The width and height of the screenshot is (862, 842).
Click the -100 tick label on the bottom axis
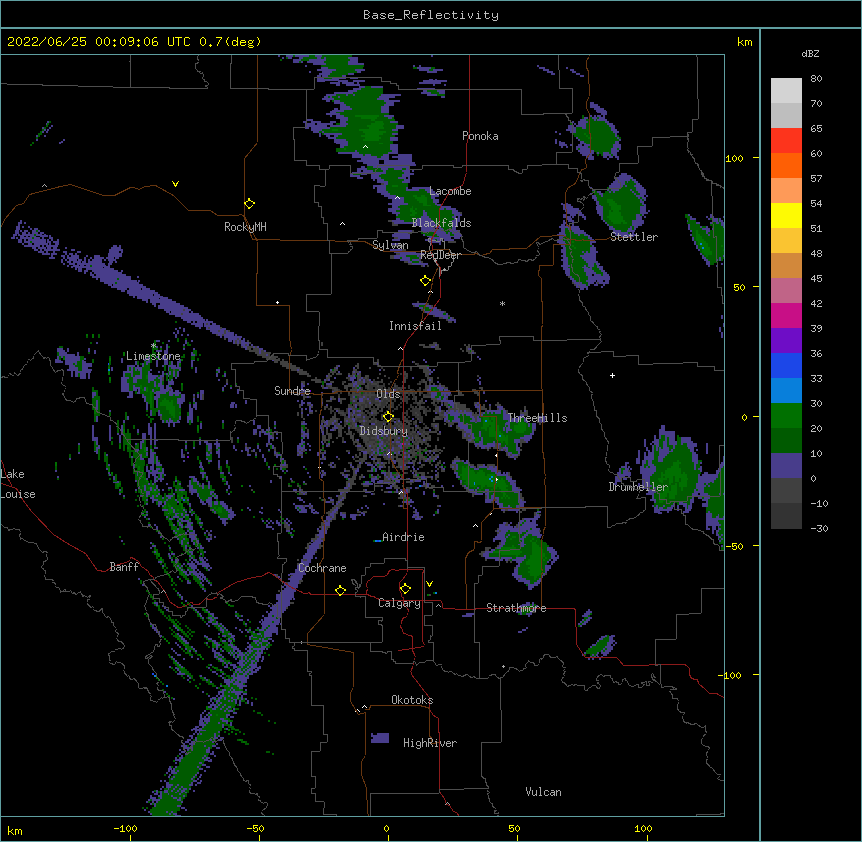pyautogui.click(x=125, y=828)
